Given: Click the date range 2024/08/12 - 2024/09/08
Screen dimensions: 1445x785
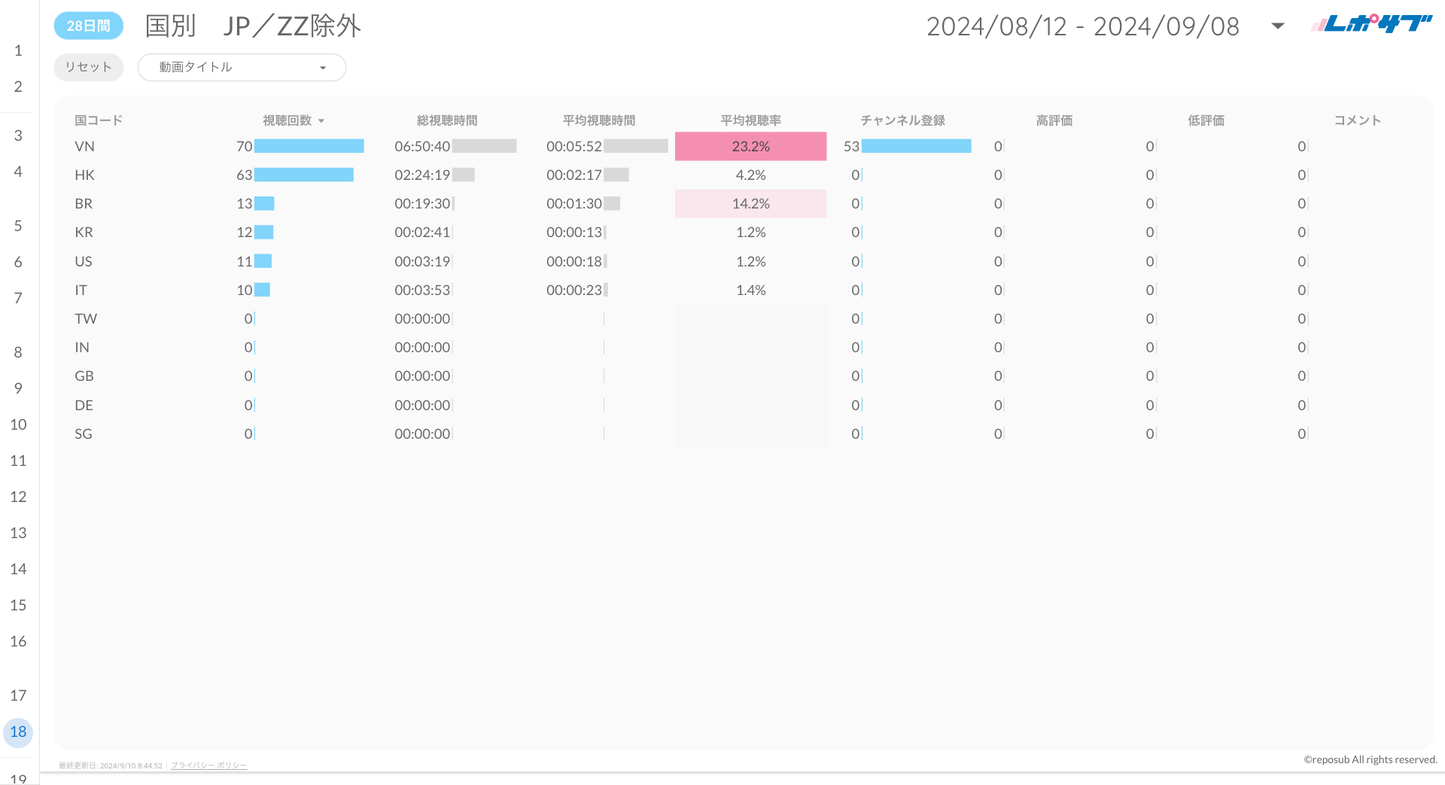Looking at the screenshot, I should 1083,26.
